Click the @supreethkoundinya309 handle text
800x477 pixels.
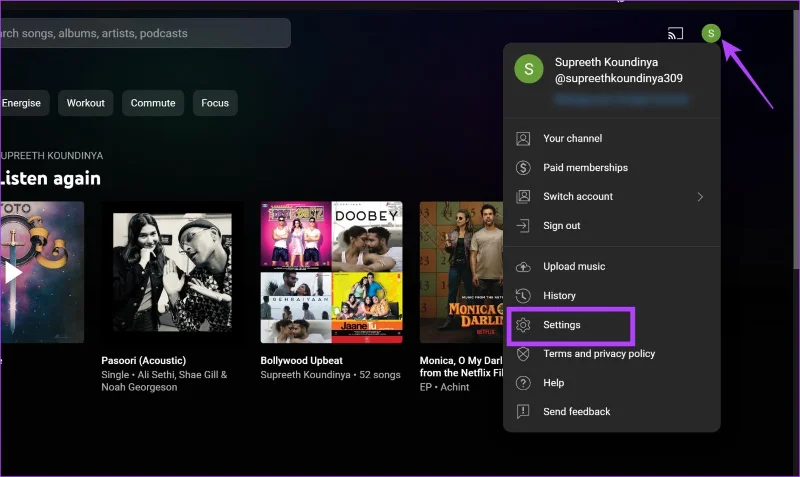click(618, 78)
